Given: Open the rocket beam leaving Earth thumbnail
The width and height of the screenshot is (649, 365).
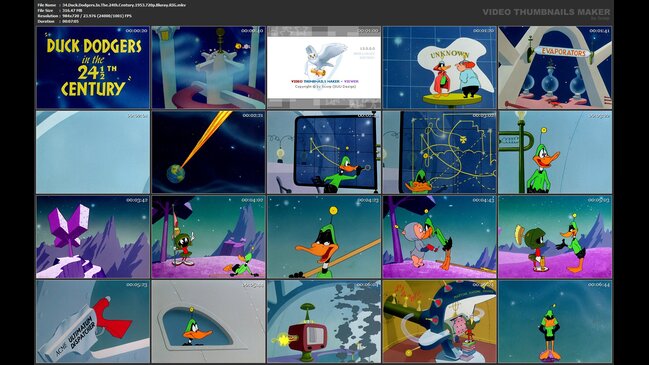Looking at the screenshot, I should click(x=208, y=152).
